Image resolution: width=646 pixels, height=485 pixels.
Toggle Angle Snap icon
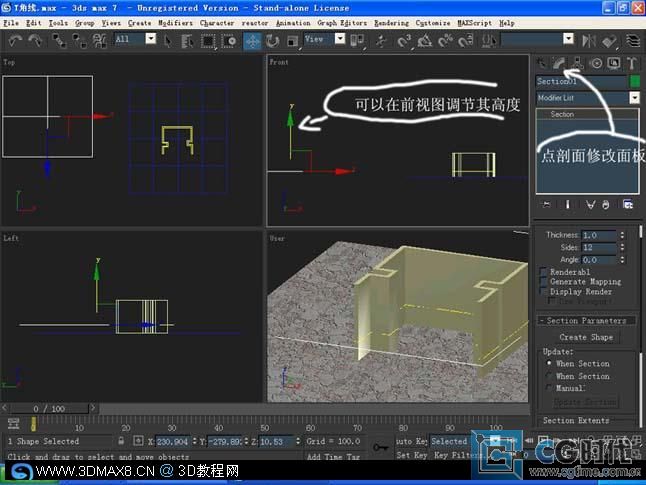425,41
